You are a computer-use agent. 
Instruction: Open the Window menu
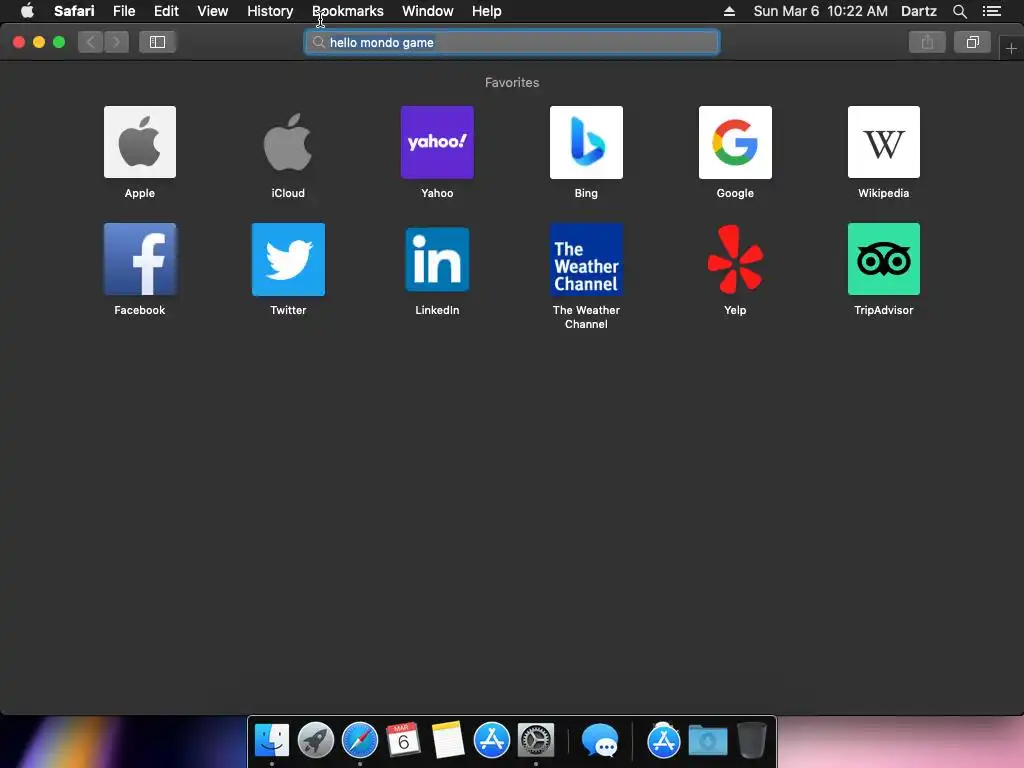428,11
